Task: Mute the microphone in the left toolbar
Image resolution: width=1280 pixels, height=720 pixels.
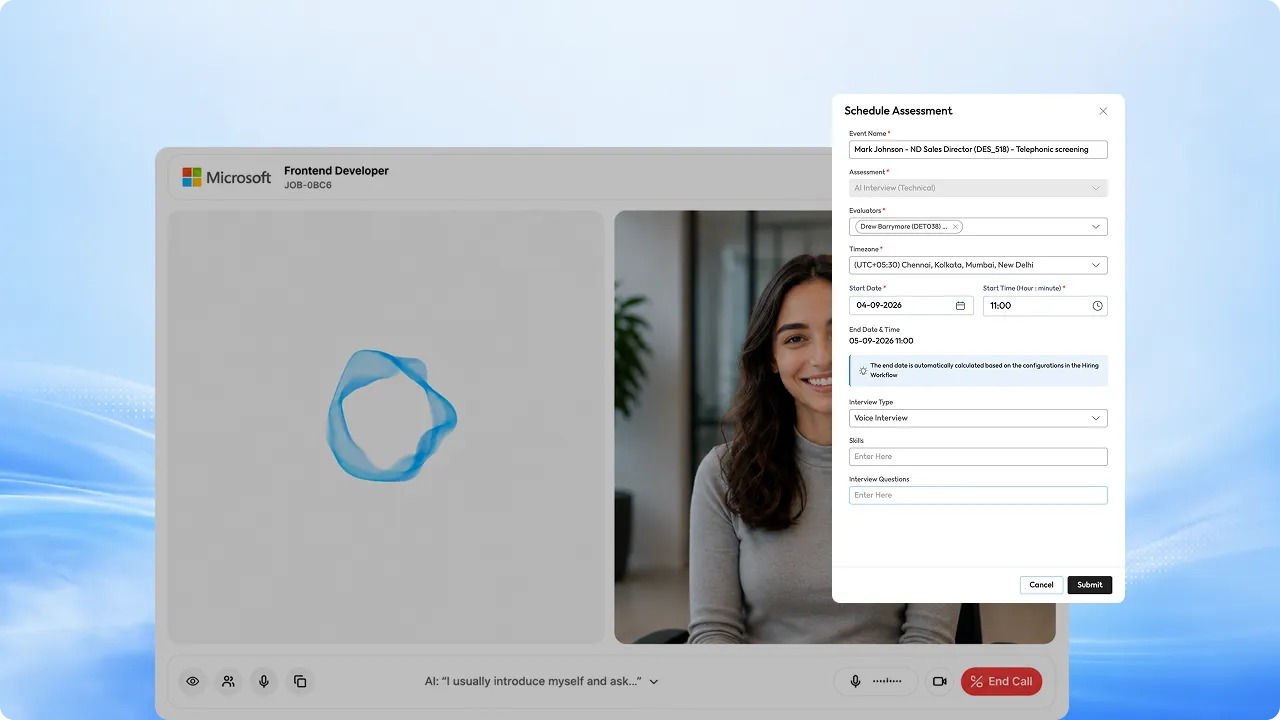Action: (264, 681)
